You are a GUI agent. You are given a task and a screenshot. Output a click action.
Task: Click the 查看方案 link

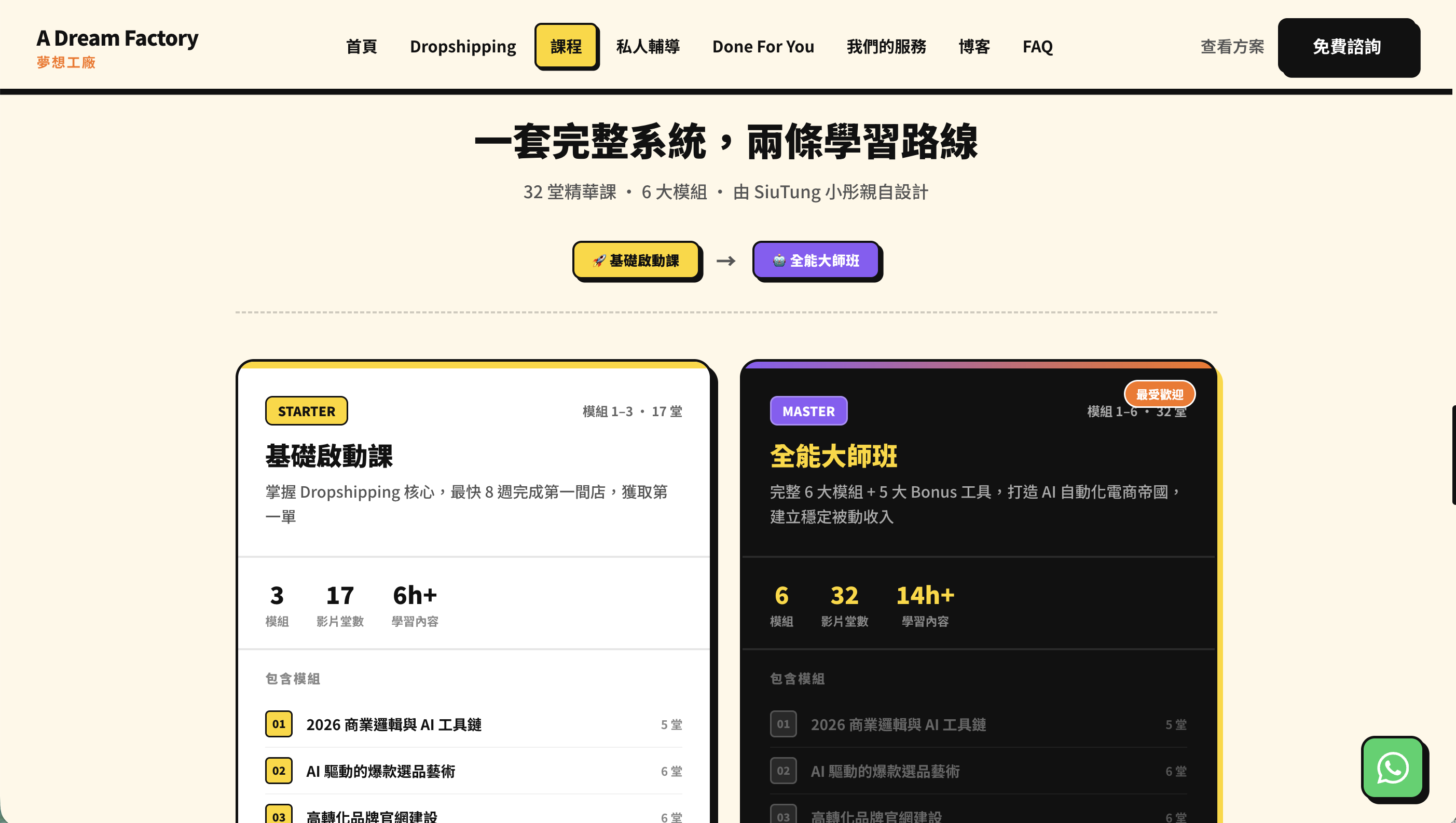click(1232, 46)
